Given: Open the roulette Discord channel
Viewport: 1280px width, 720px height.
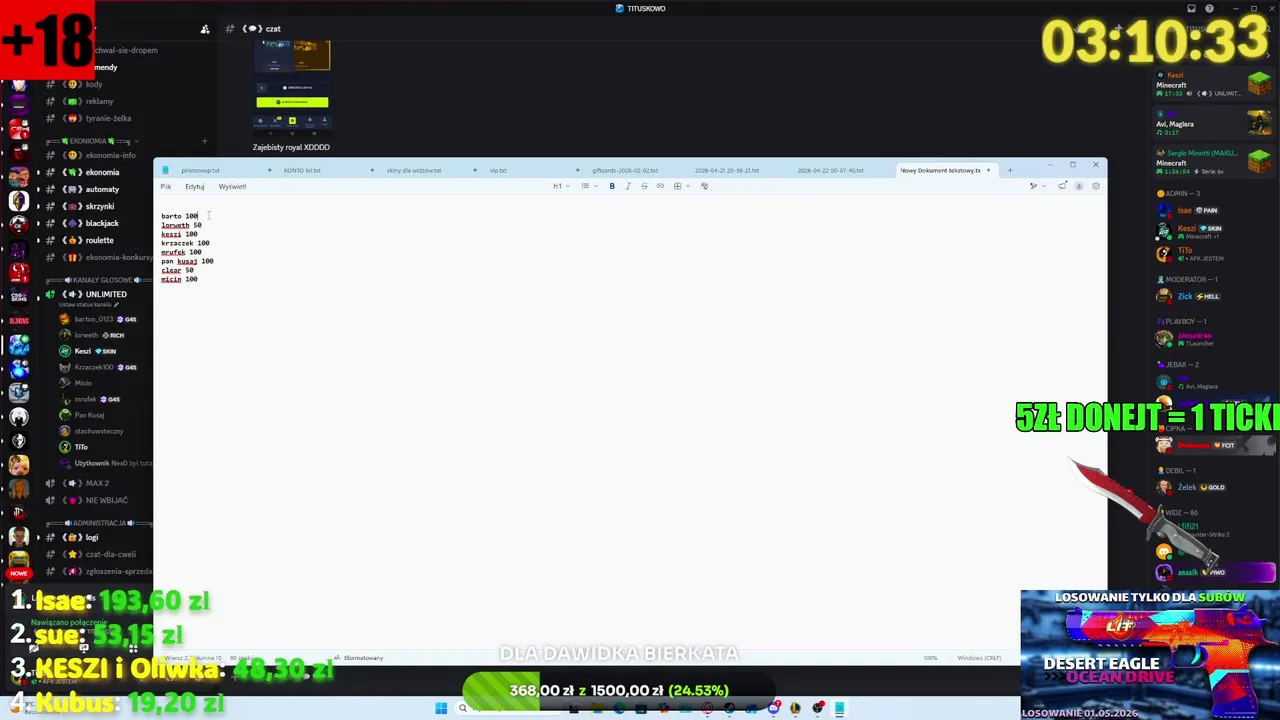Looking at the screenshot, I should (x=98, y=240).
